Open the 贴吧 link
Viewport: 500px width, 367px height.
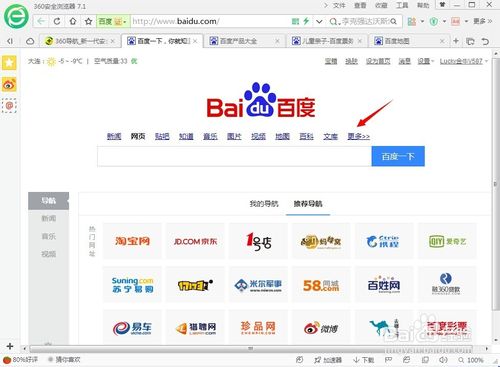pos(162,136)
